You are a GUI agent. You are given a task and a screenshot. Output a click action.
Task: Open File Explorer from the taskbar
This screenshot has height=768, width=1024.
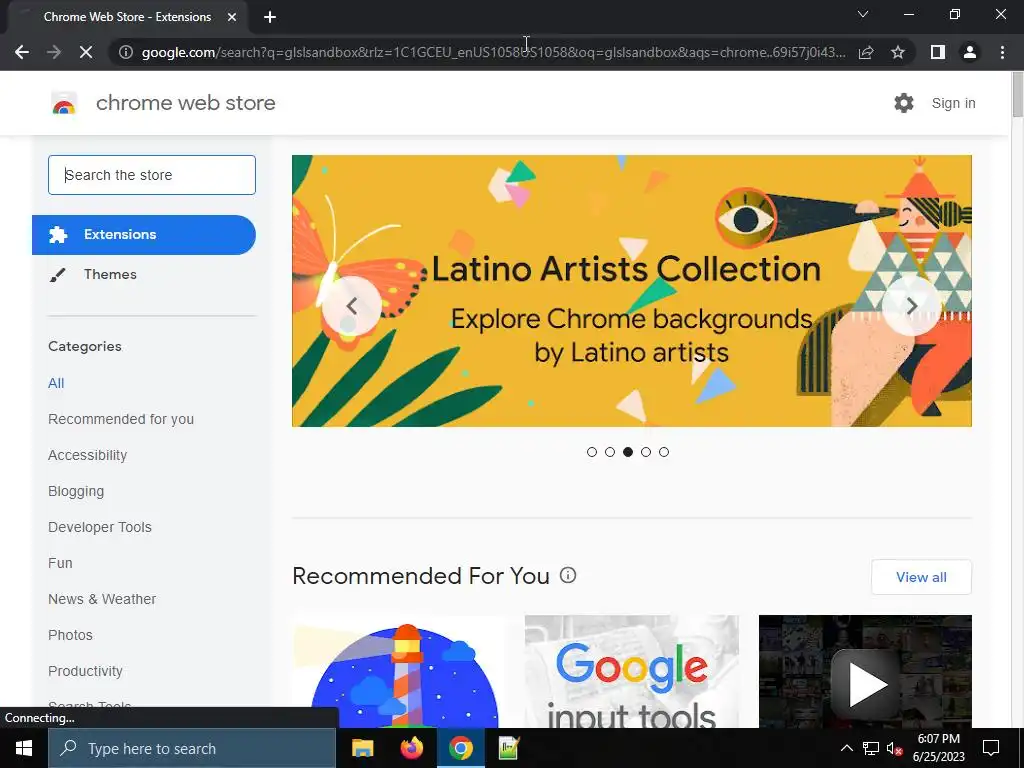(362, 748)
